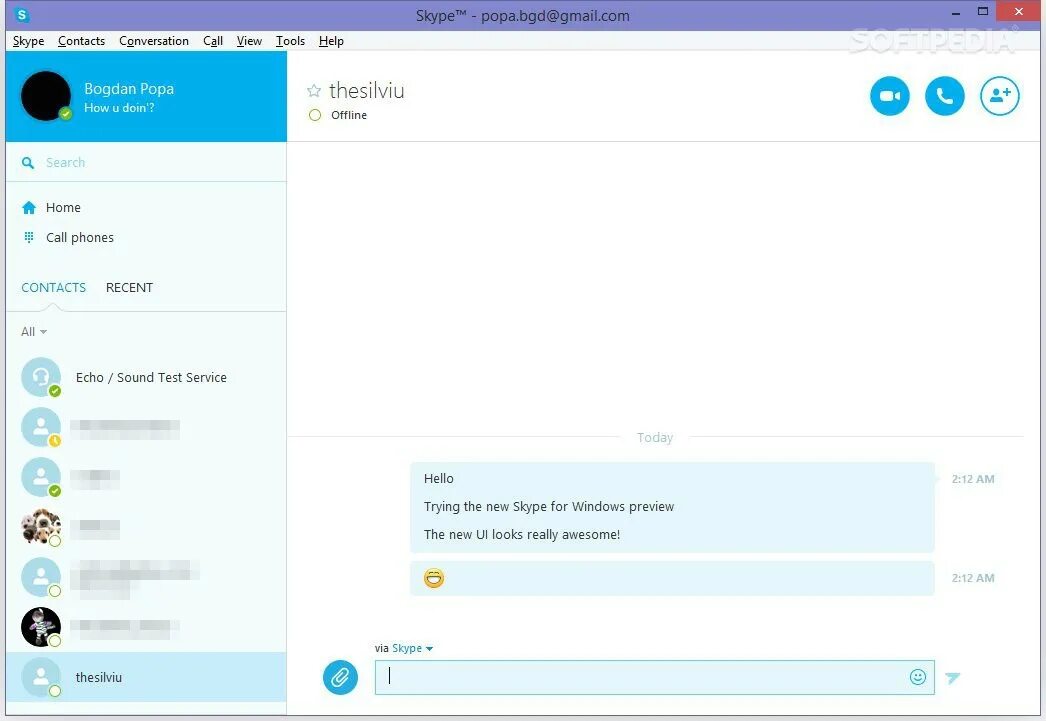Click the 2:12 AM timestamp beside the emoticon

pos(973,578)
